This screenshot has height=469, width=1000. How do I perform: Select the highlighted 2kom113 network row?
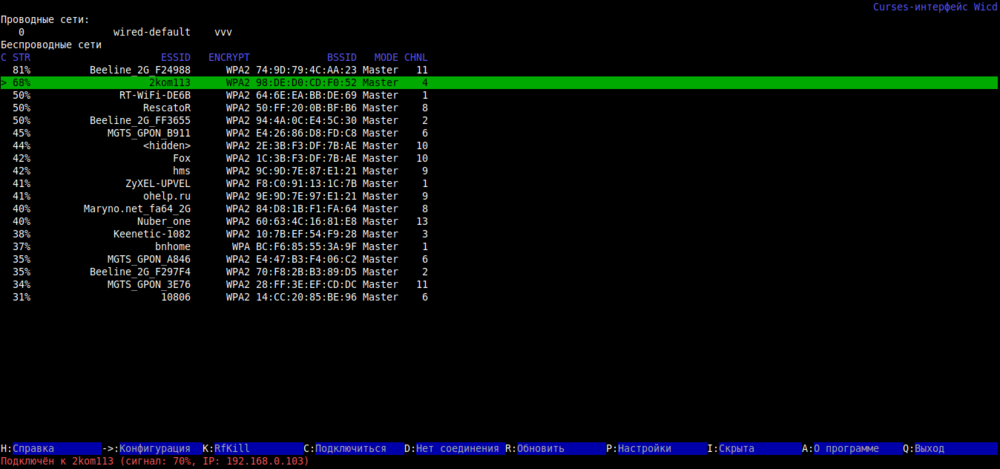coord(499,83)
